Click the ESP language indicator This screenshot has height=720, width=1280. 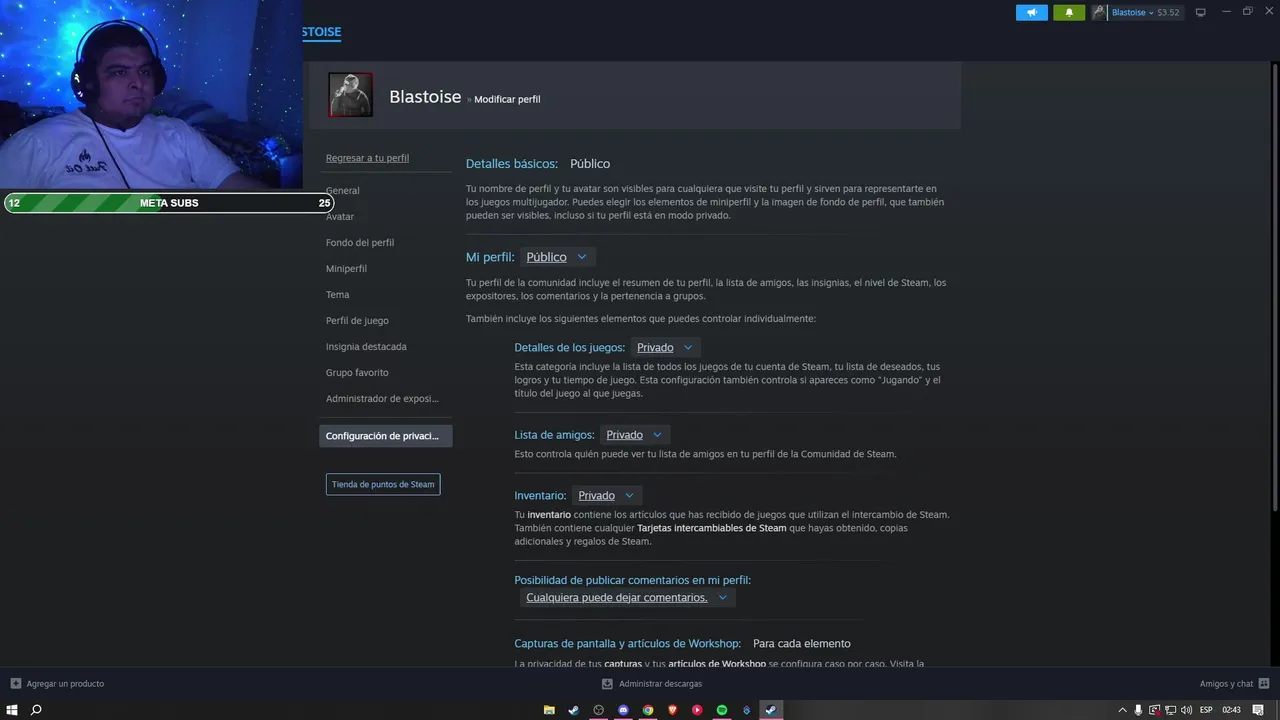1206,710
